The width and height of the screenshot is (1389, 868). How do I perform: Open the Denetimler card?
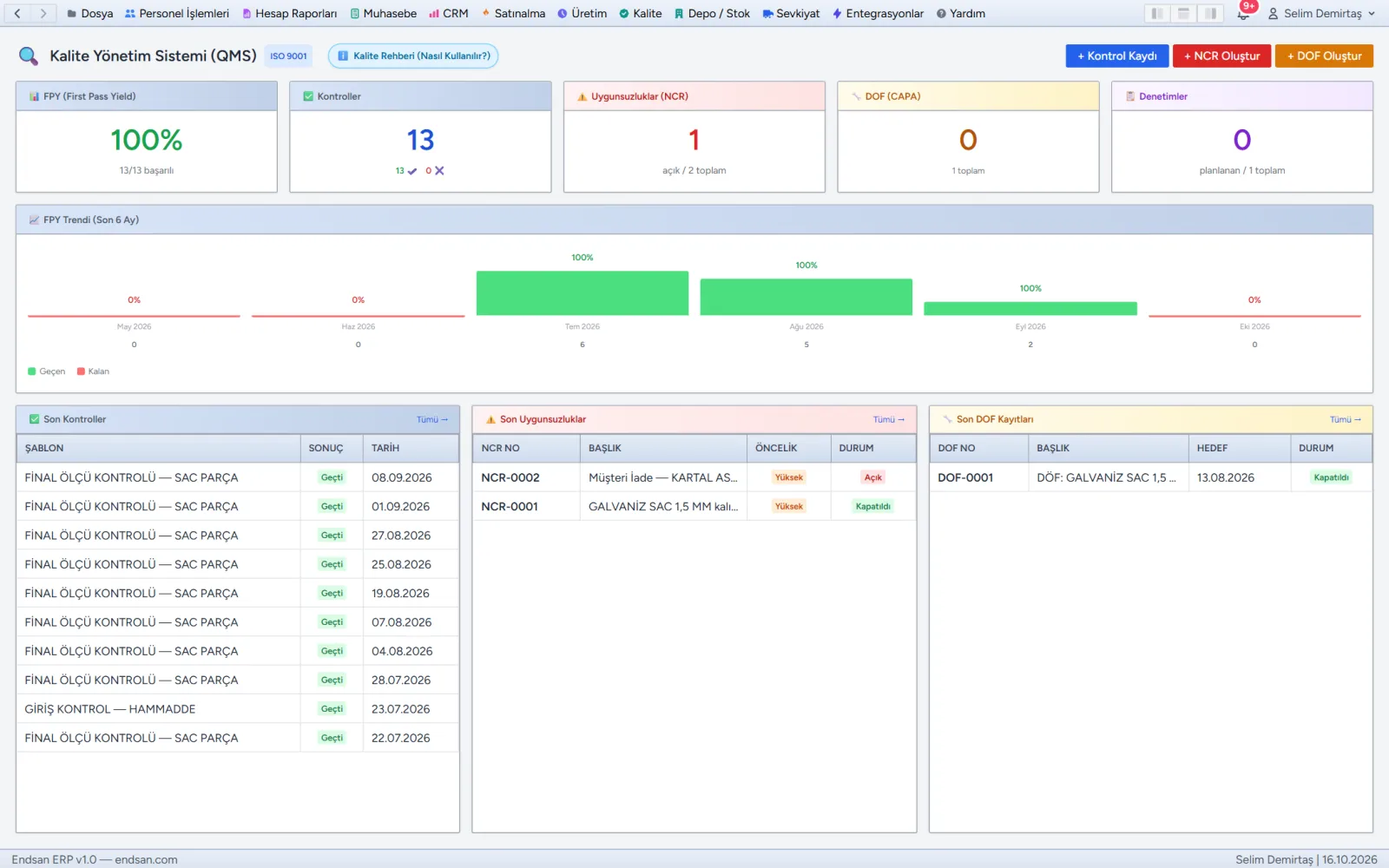tap(1242, 137)
